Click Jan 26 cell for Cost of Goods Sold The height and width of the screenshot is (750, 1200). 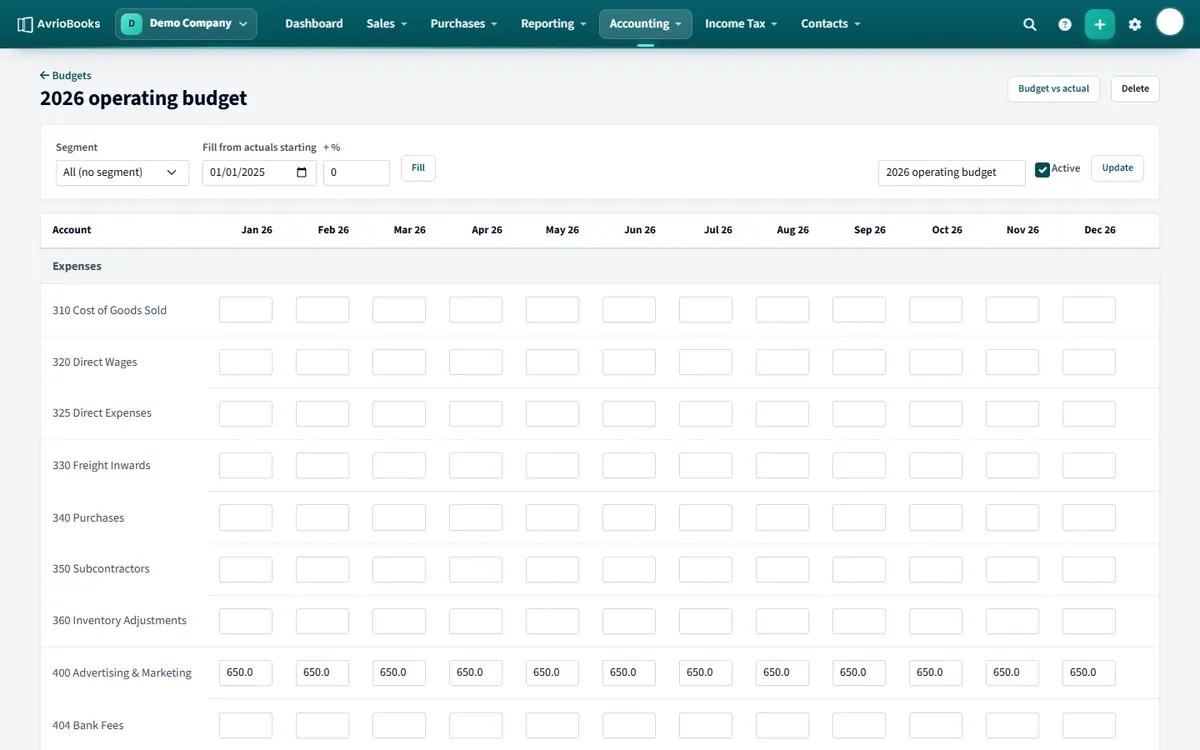(246, 310)
